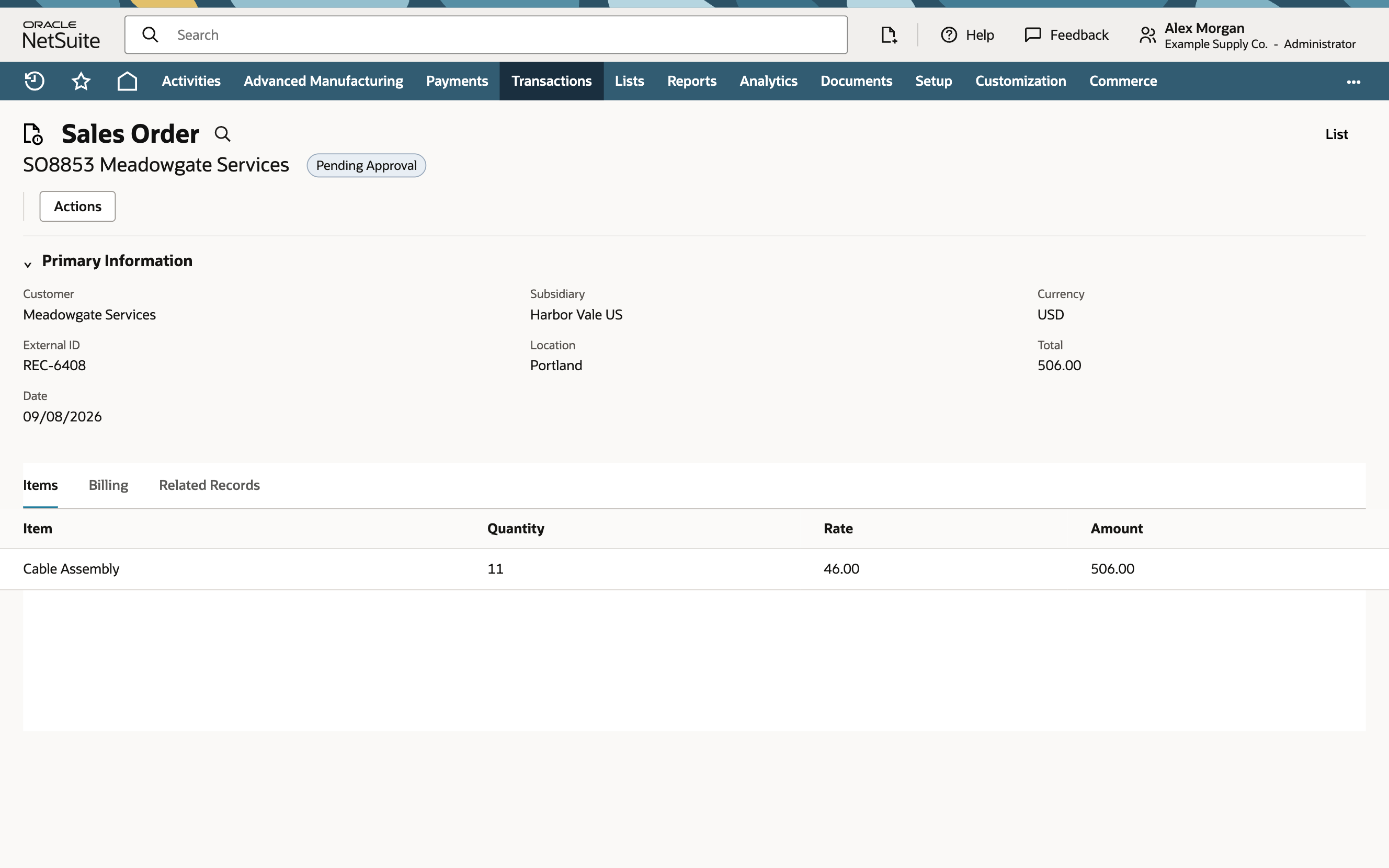
Task: Click the Cable Assembly item cell
Action: click(71, 569)
